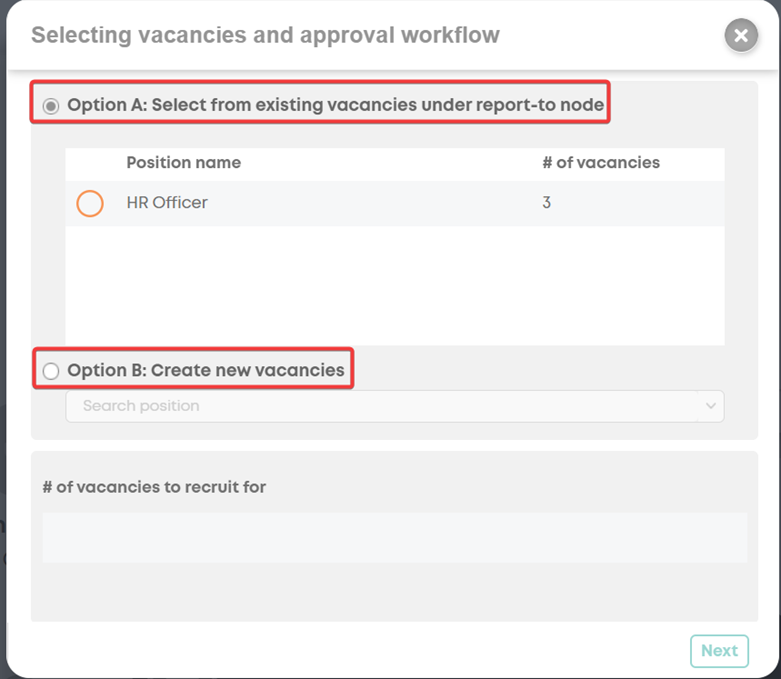Click the dialog title 'Selecting vacancies and approval workflow'
This screenshot has height=679, width=781.
click(265, 35)
